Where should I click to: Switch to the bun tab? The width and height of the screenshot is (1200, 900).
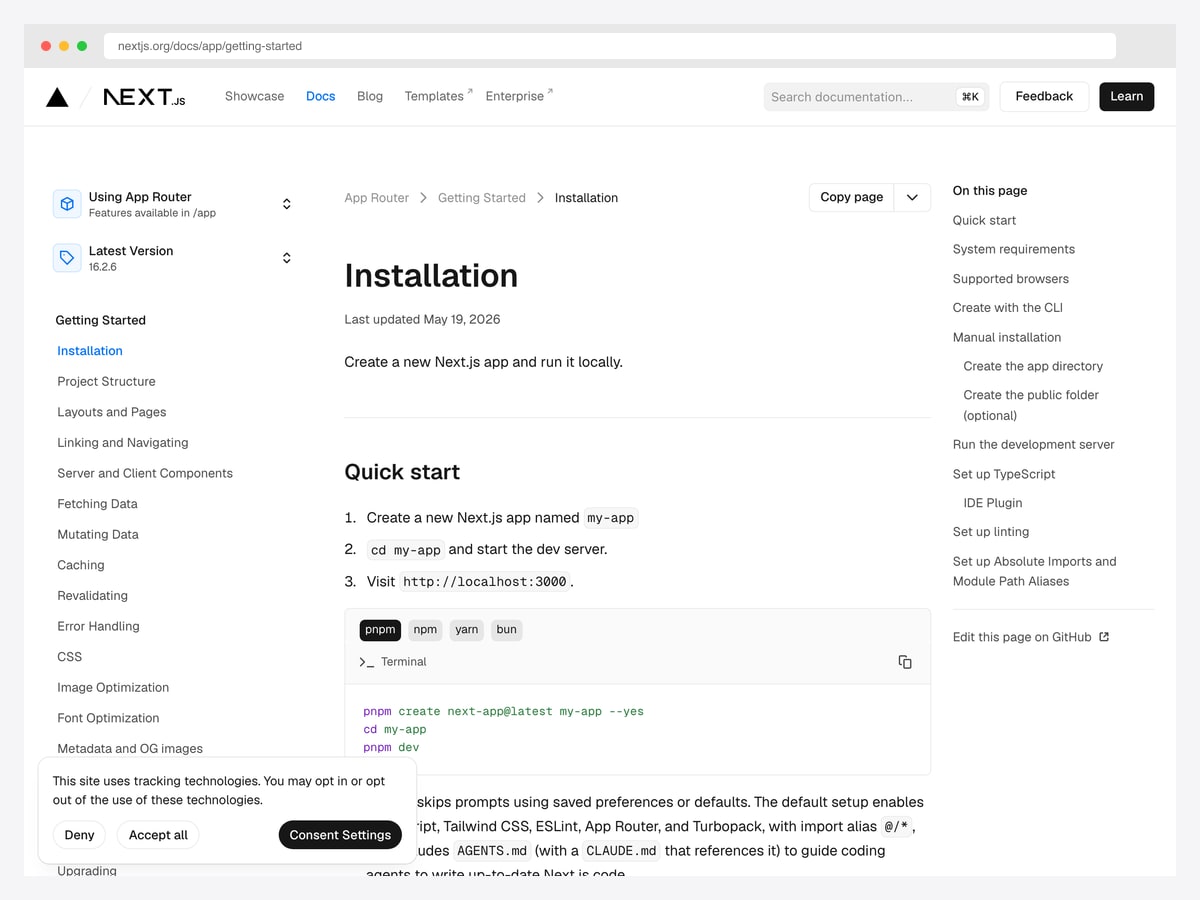coord(507,630)
